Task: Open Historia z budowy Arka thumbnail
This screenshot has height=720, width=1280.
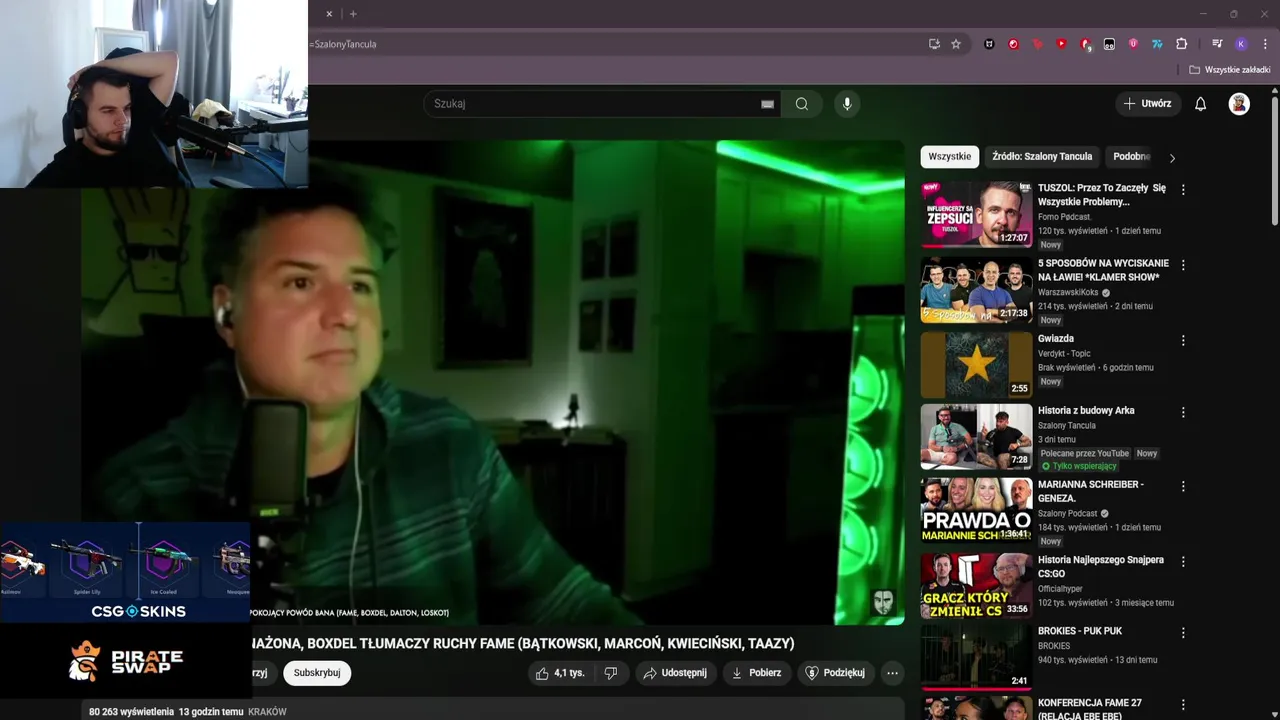Action: click(x=976, y=437)
